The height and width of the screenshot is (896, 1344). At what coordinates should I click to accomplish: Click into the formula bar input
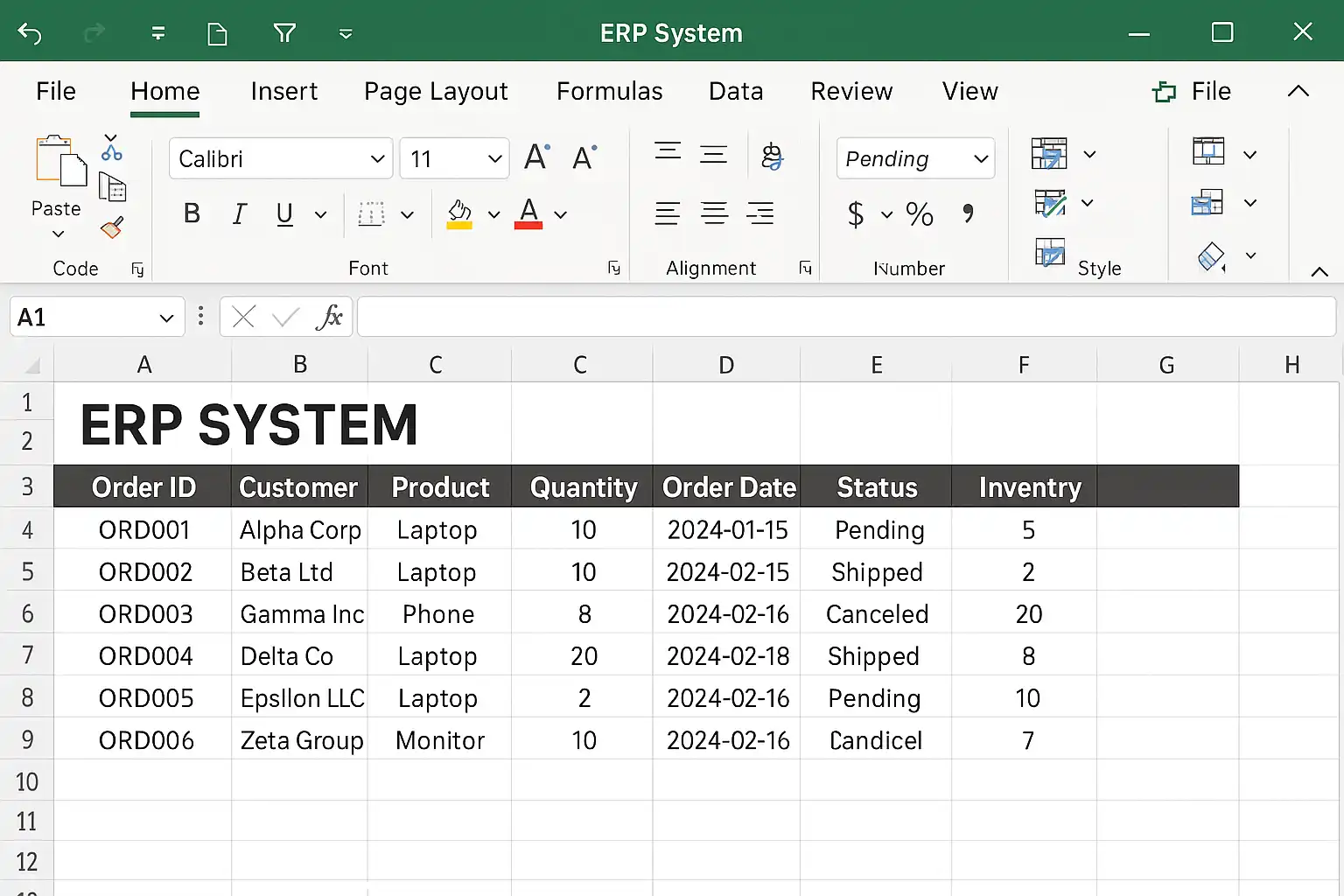click(x=845, y=317)
